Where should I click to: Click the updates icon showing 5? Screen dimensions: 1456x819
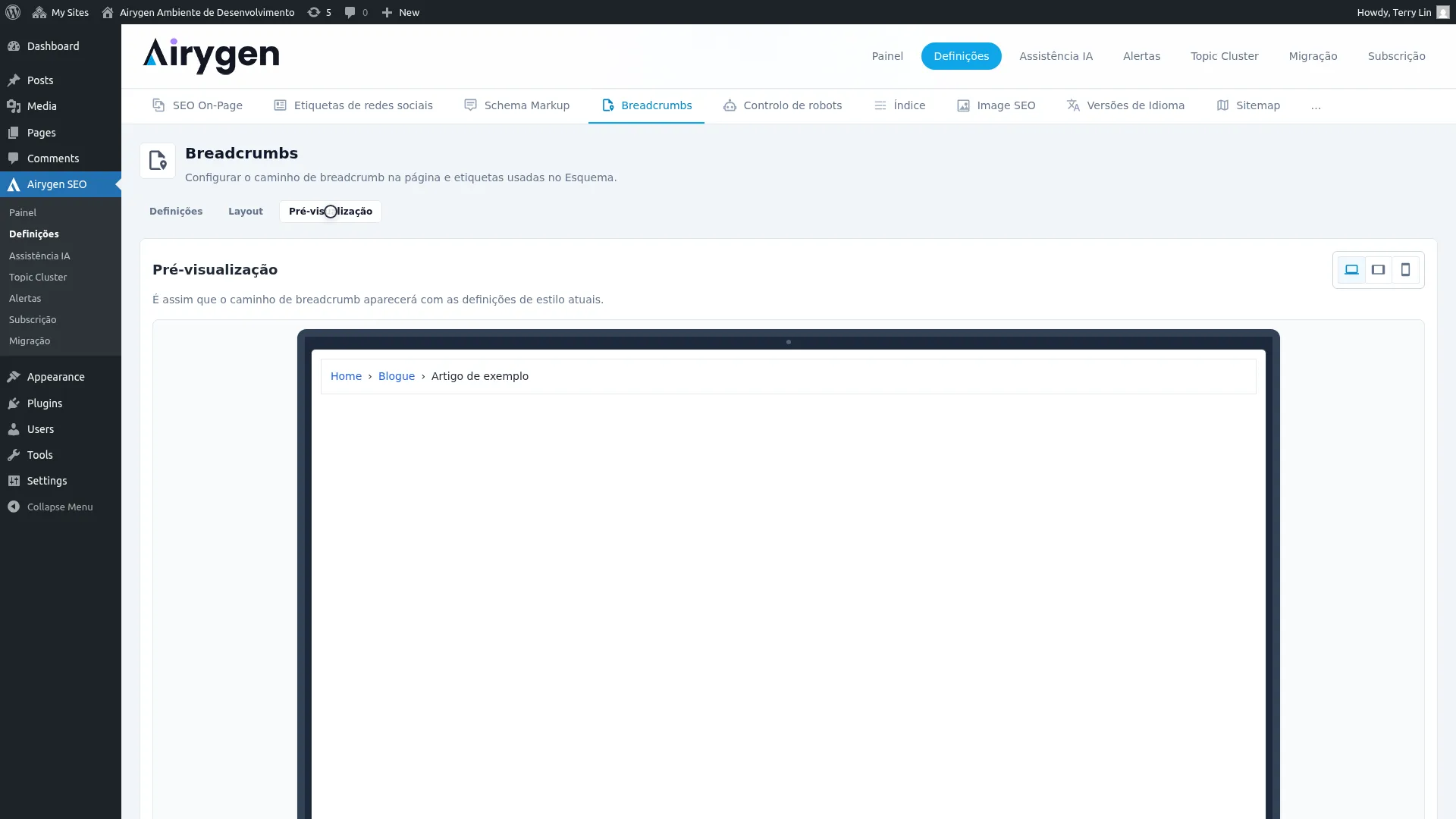[319, 12]
